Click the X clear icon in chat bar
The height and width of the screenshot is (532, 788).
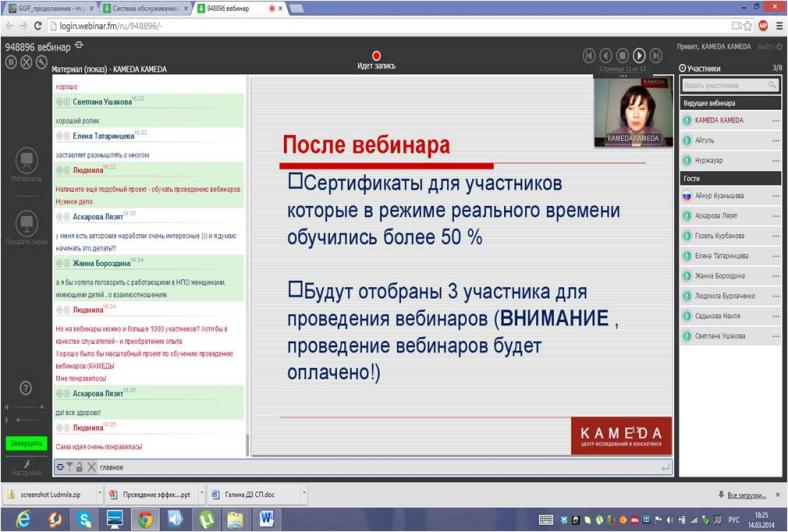(x=91, y=467)
